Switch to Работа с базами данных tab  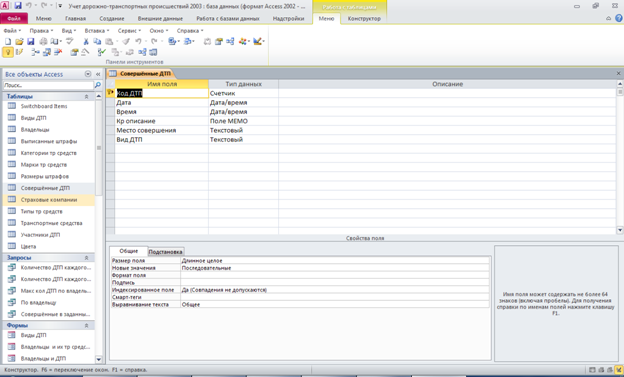tap(228, 18)
